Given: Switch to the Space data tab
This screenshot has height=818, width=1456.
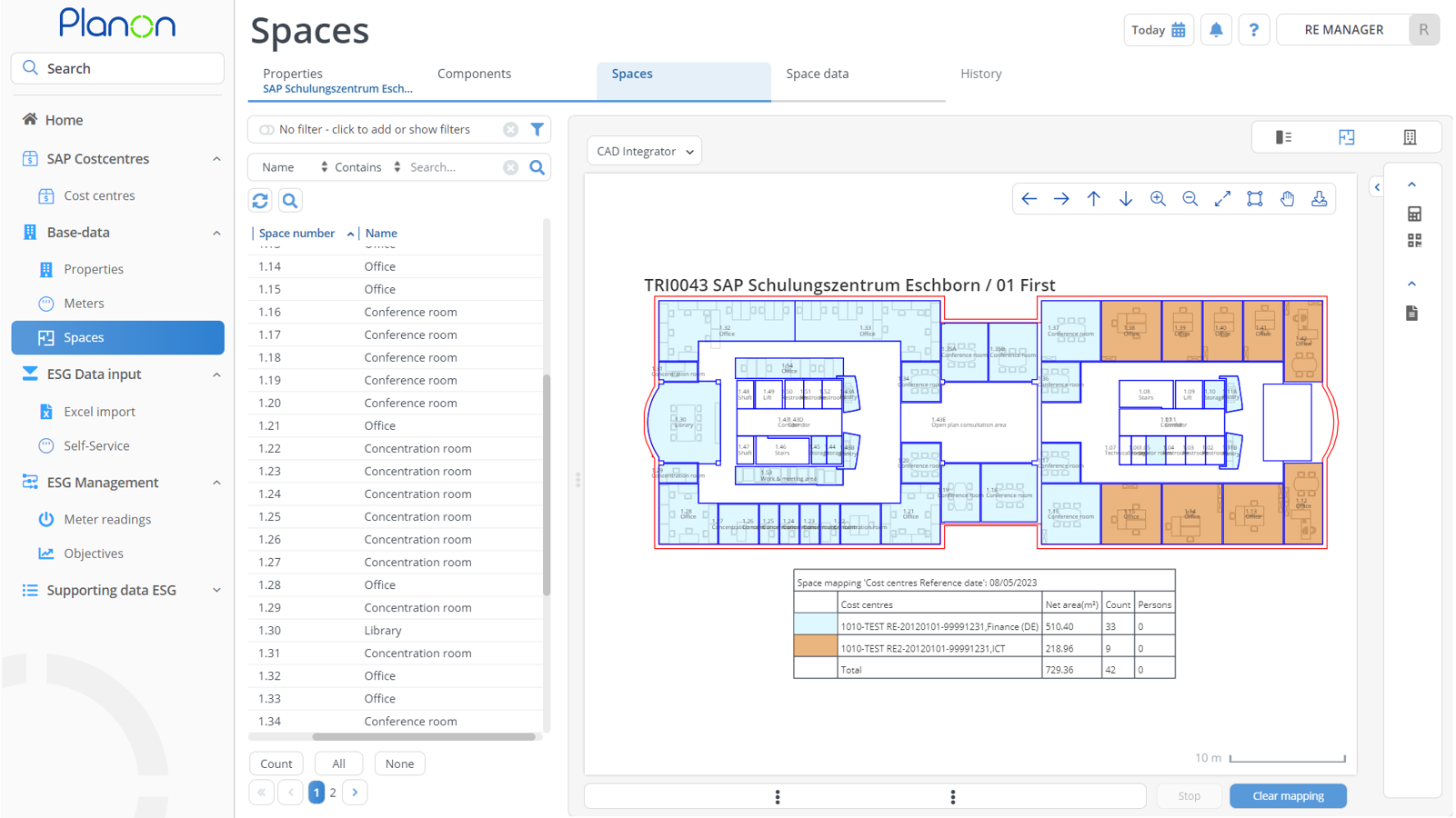Looking at the screenshot, I should [817, 74].
